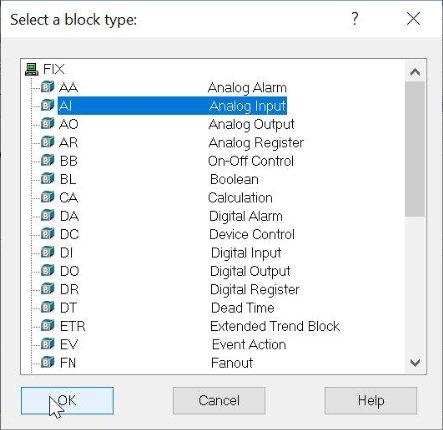Choose the DA Digital Alarm block

pos(171,216)
